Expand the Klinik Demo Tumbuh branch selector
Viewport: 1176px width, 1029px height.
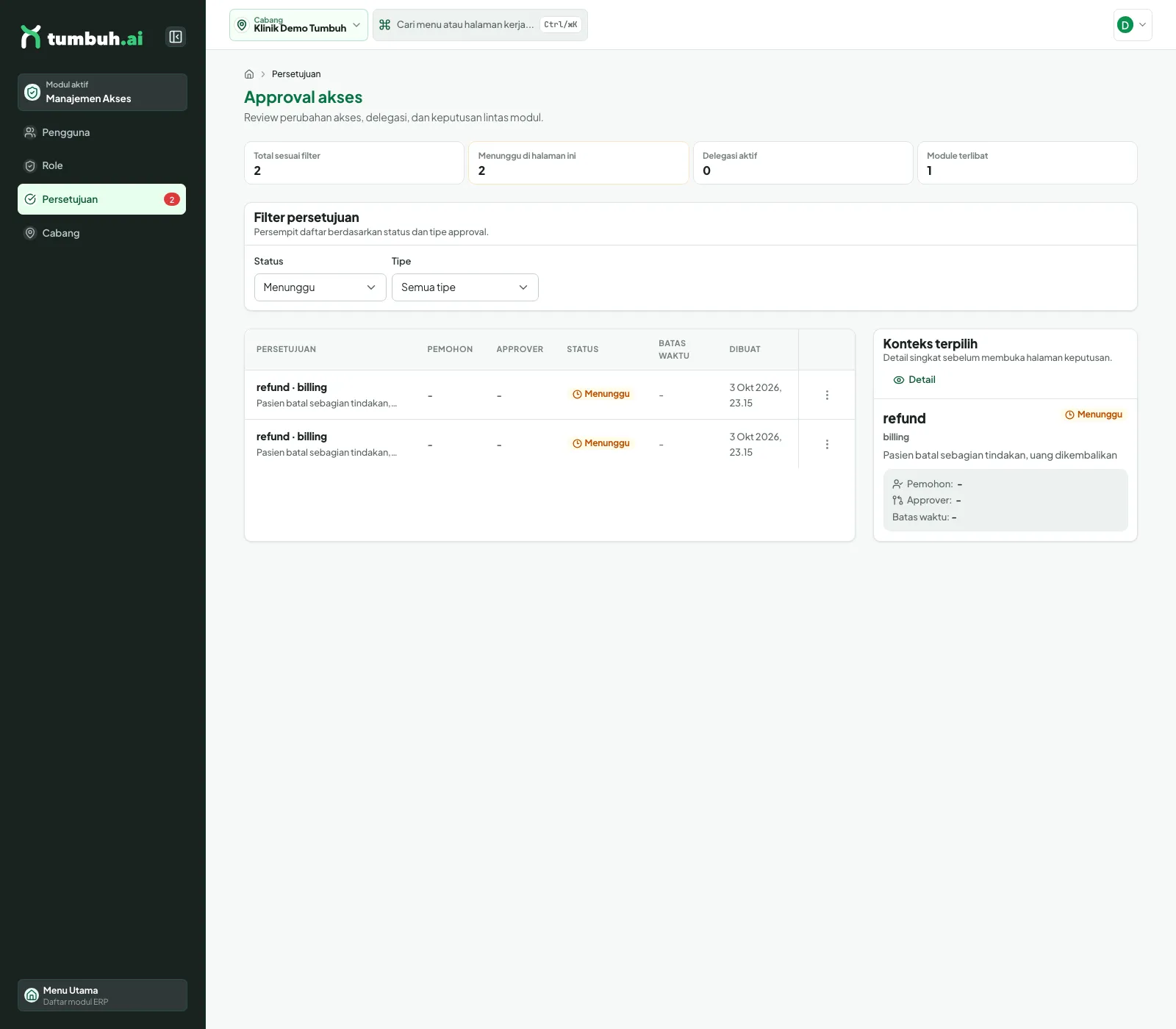(298, 25)
